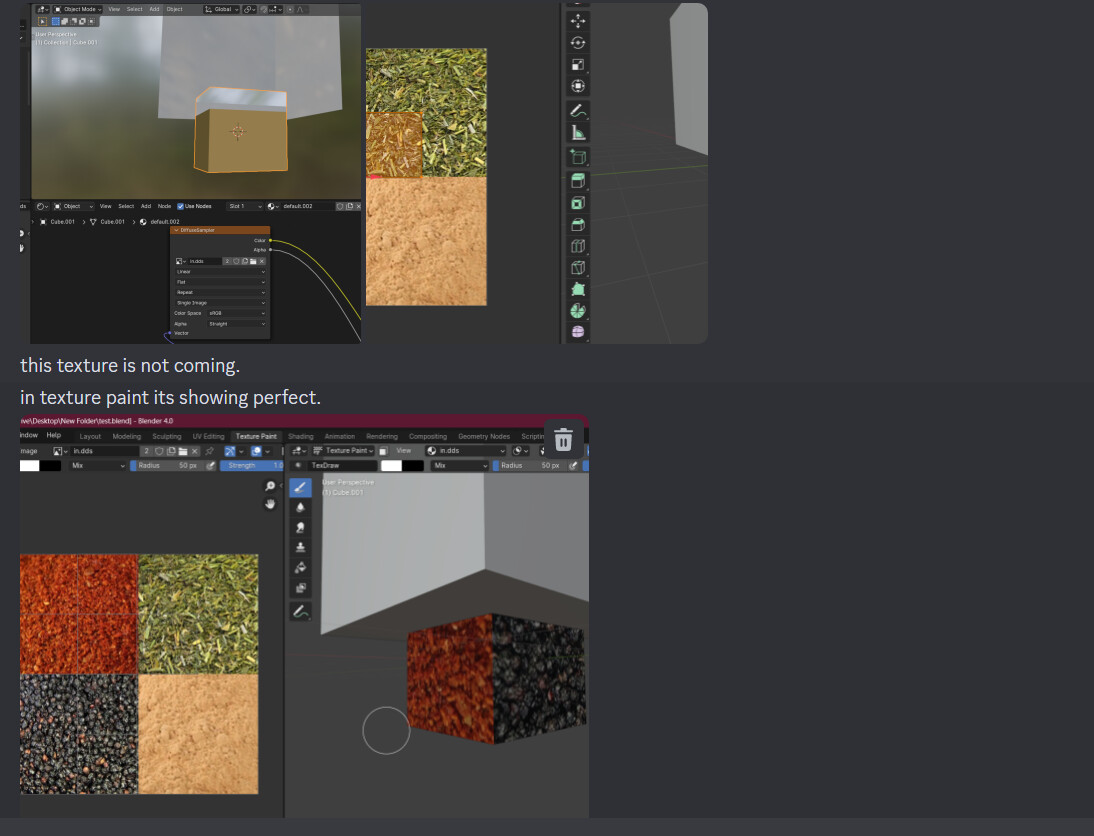This screenshot has height=836, width=1094.
Task: Select the Knife tool icon
Action: (578, 267)
